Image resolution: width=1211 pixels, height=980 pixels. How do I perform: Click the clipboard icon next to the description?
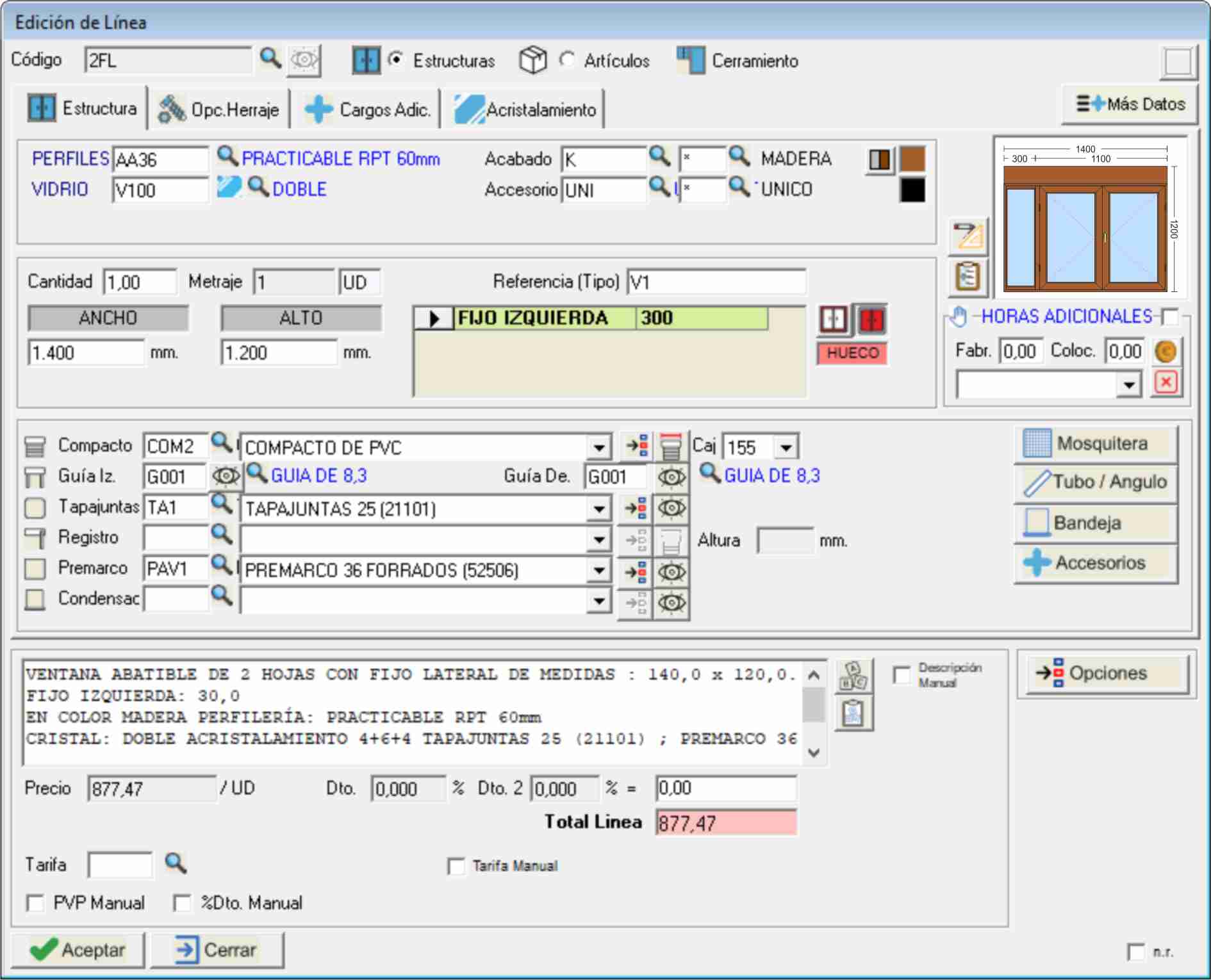tap(853, 713)
